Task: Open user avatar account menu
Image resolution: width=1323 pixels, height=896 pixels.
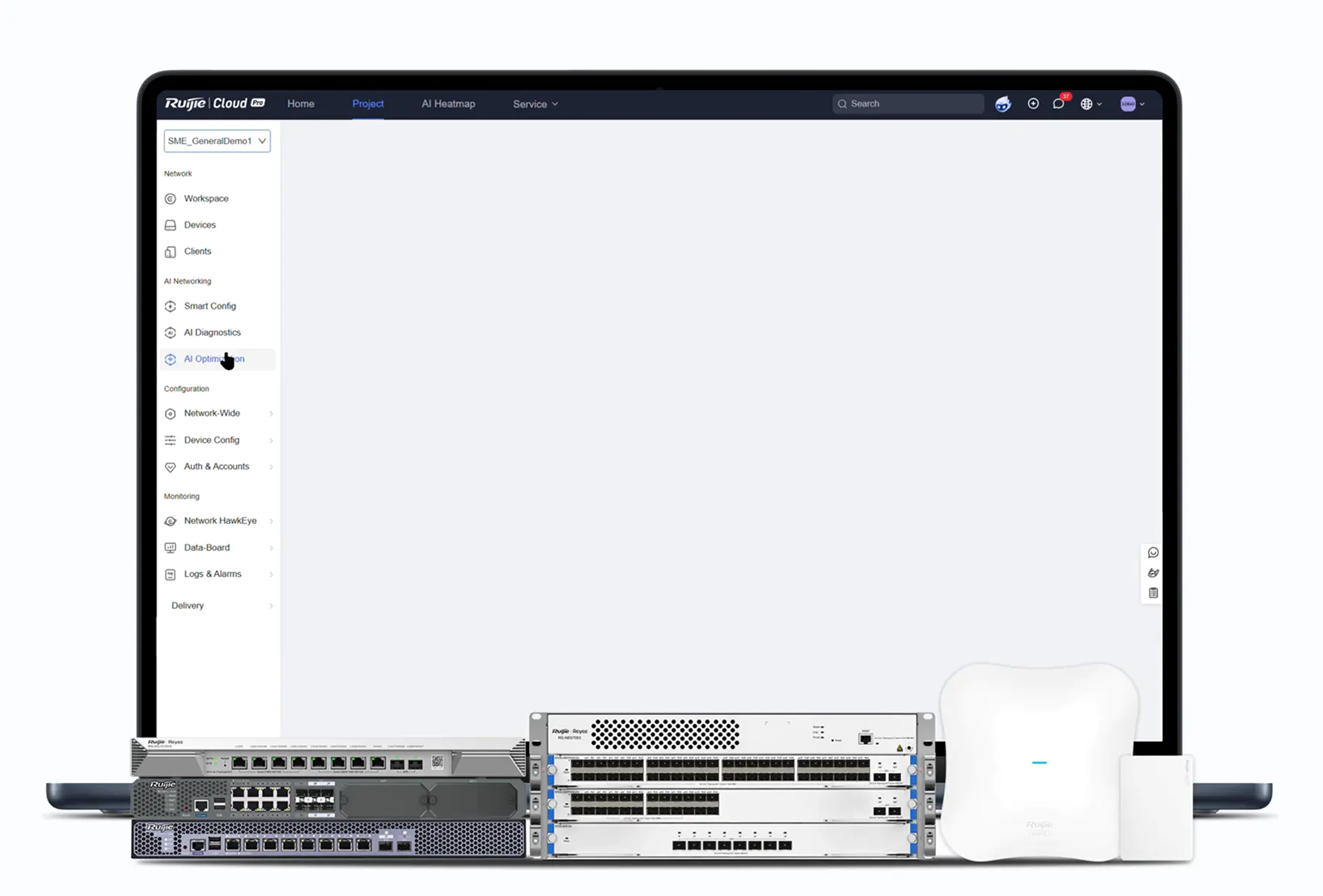Action: (1132, 104)
